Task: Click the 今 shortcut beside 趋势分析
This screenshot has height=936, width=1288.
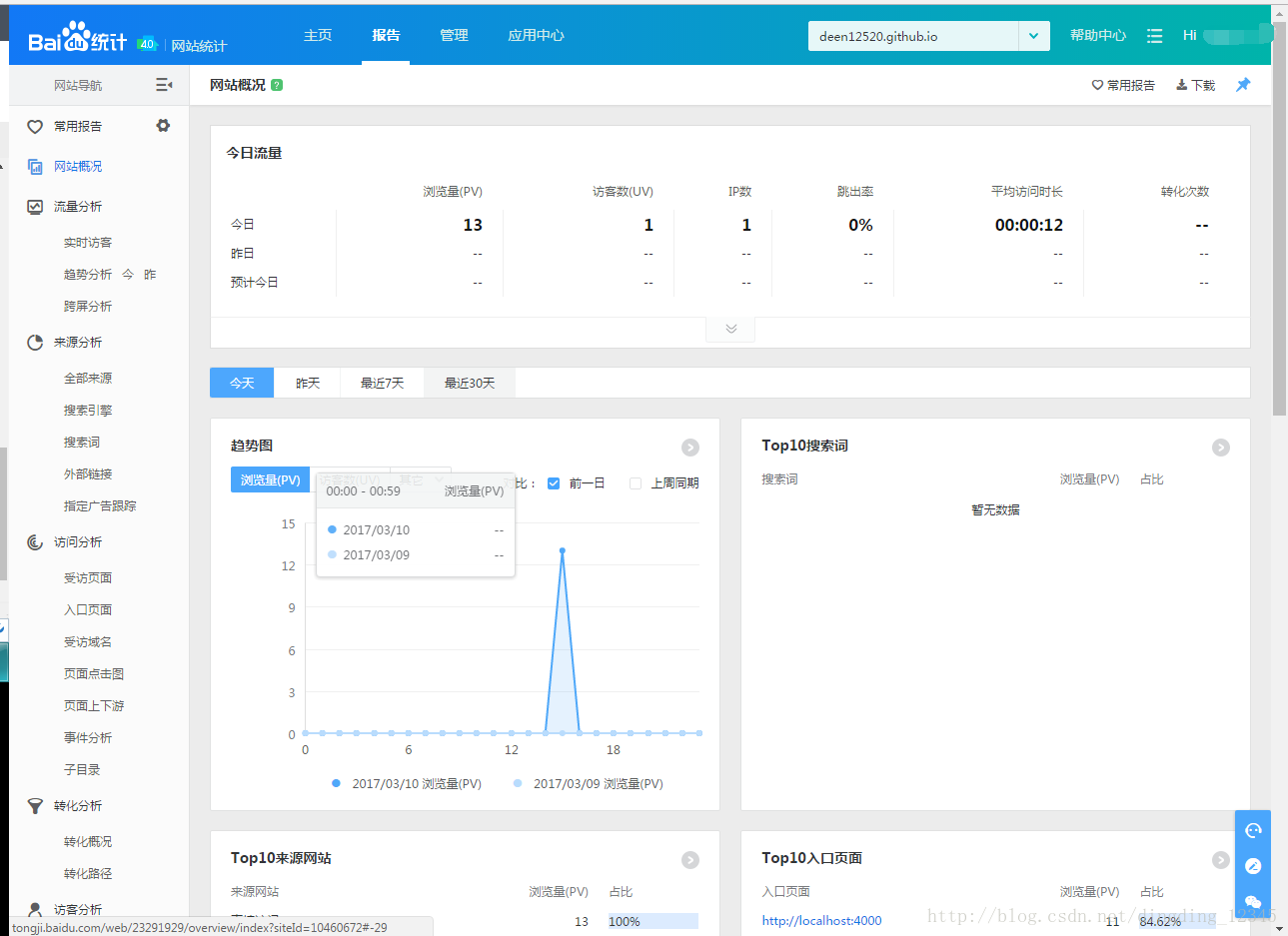Action: 128,275
